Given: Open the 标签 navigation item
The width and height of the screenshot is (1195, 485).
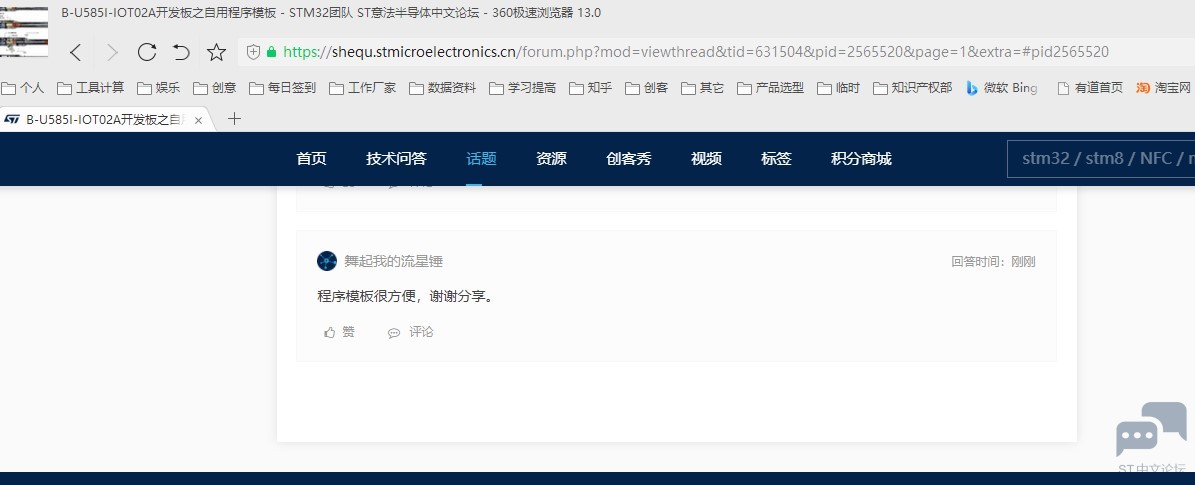Looking at the screenshot, I should click(x=776, y=159).
